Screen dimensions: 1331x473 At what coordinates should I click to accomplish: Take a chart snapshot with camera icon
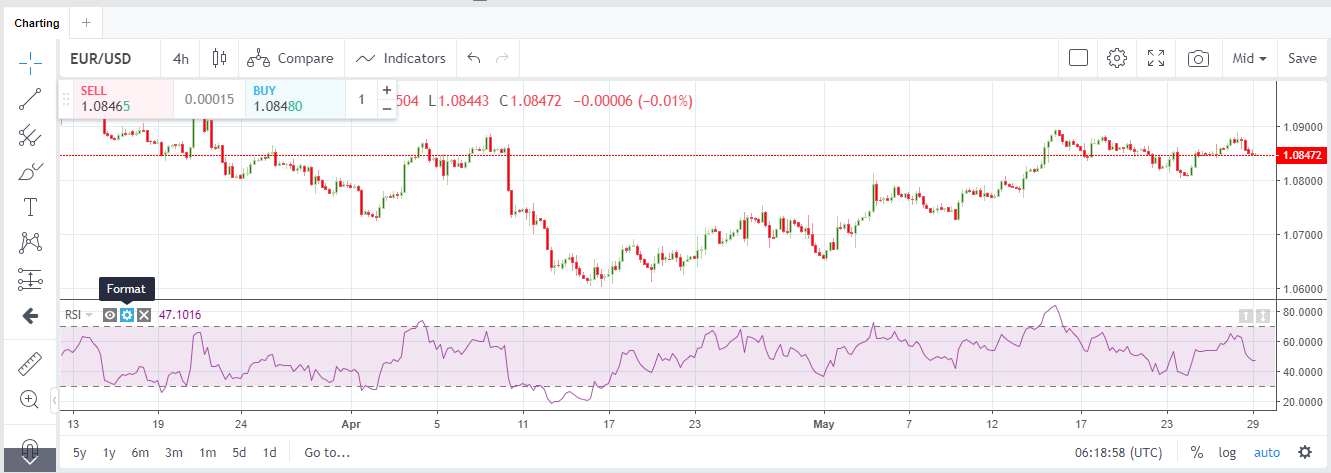1198,58
